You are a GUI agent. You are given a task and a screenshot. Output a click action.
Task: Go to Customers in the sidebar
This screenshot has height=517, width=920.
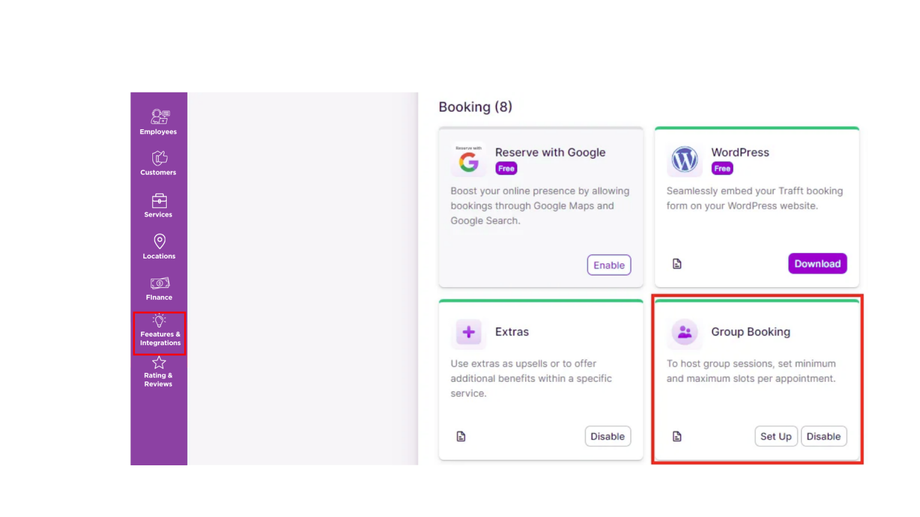pos(159,158)
